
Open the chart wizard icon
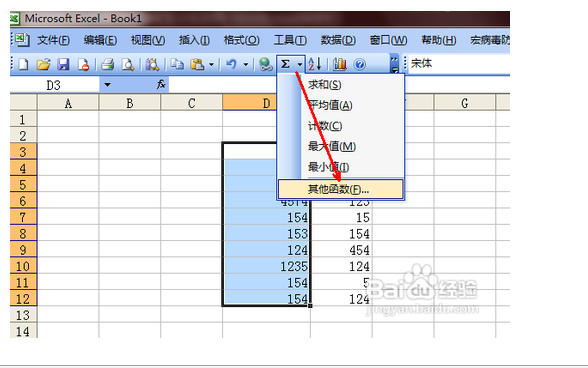click(340, 65)
